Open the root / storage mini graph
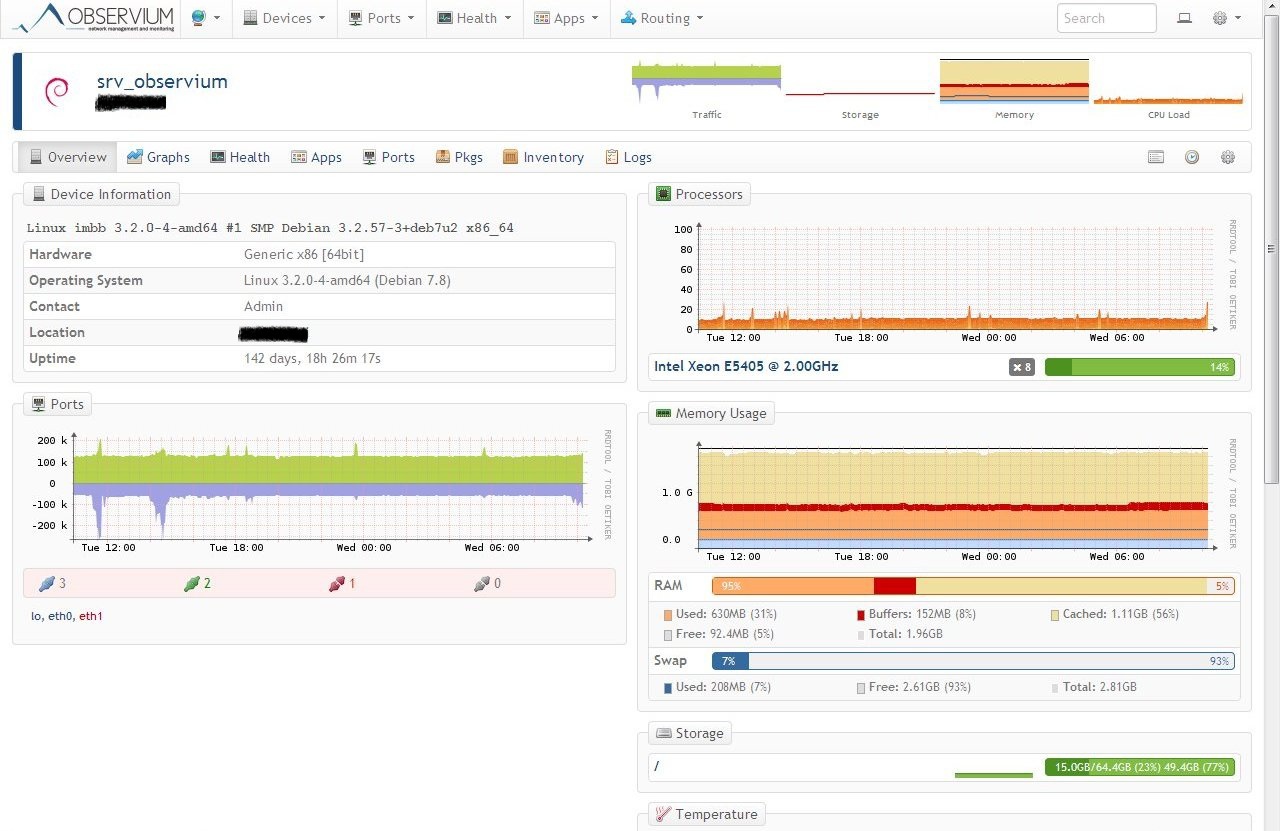The height and width of the screenshot is (831, 1280). (x=993, y=768)
